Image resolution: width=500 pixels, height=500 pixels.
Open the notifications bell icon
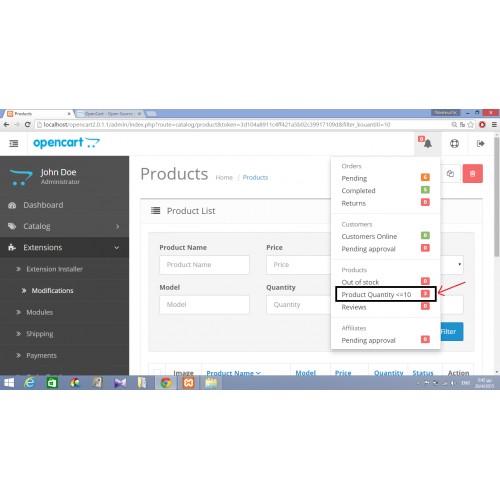coord(427,143)
